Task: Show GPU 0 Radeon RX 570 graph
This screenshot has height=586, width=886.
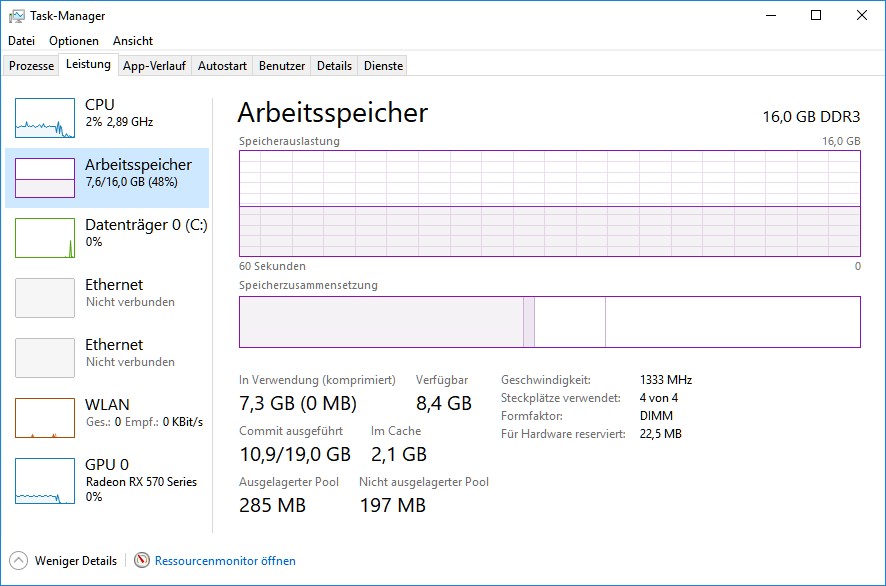Action: (x=45, y=478)
